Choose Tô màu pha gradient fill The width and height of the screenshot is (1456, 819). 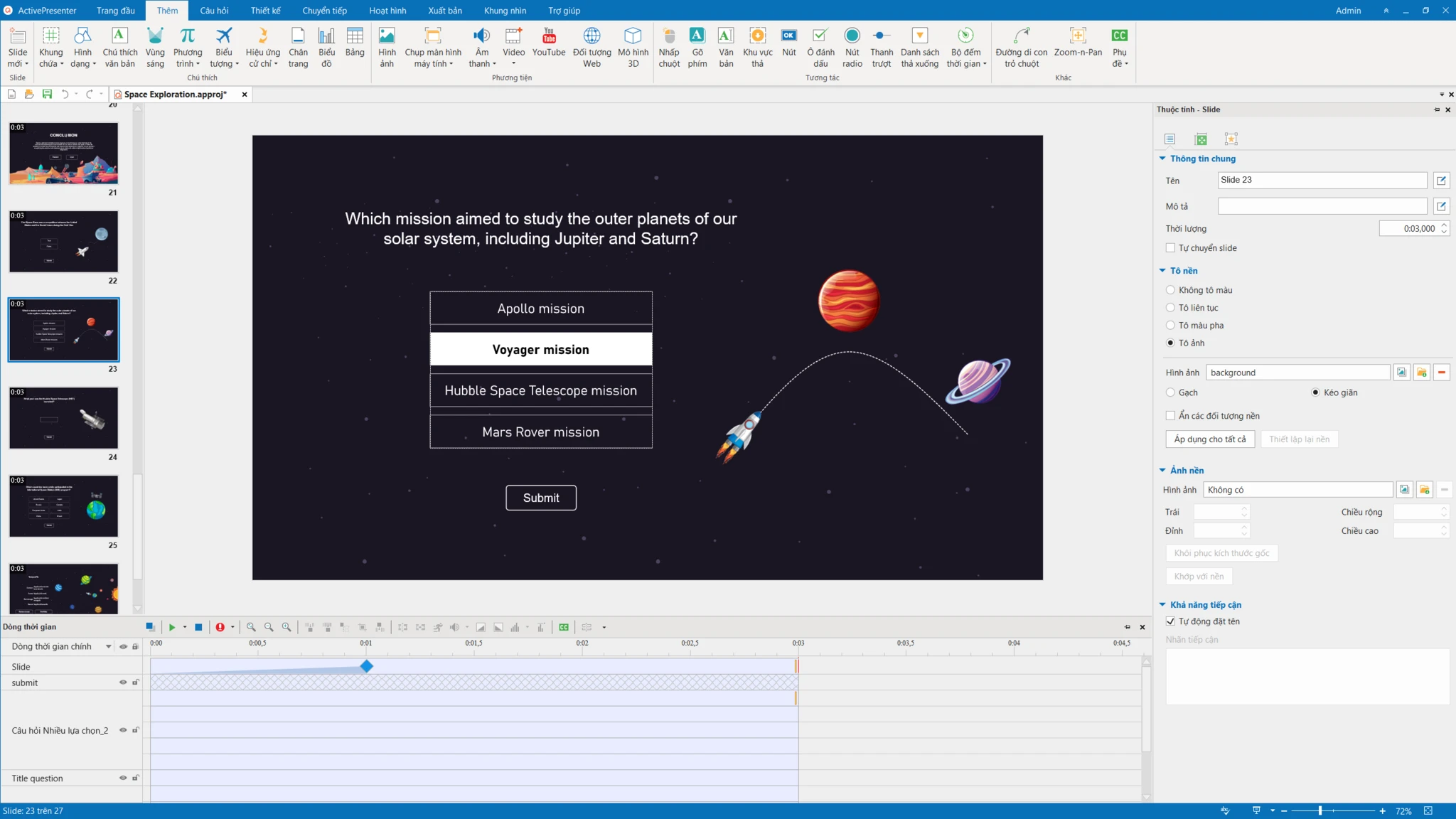1170,326
